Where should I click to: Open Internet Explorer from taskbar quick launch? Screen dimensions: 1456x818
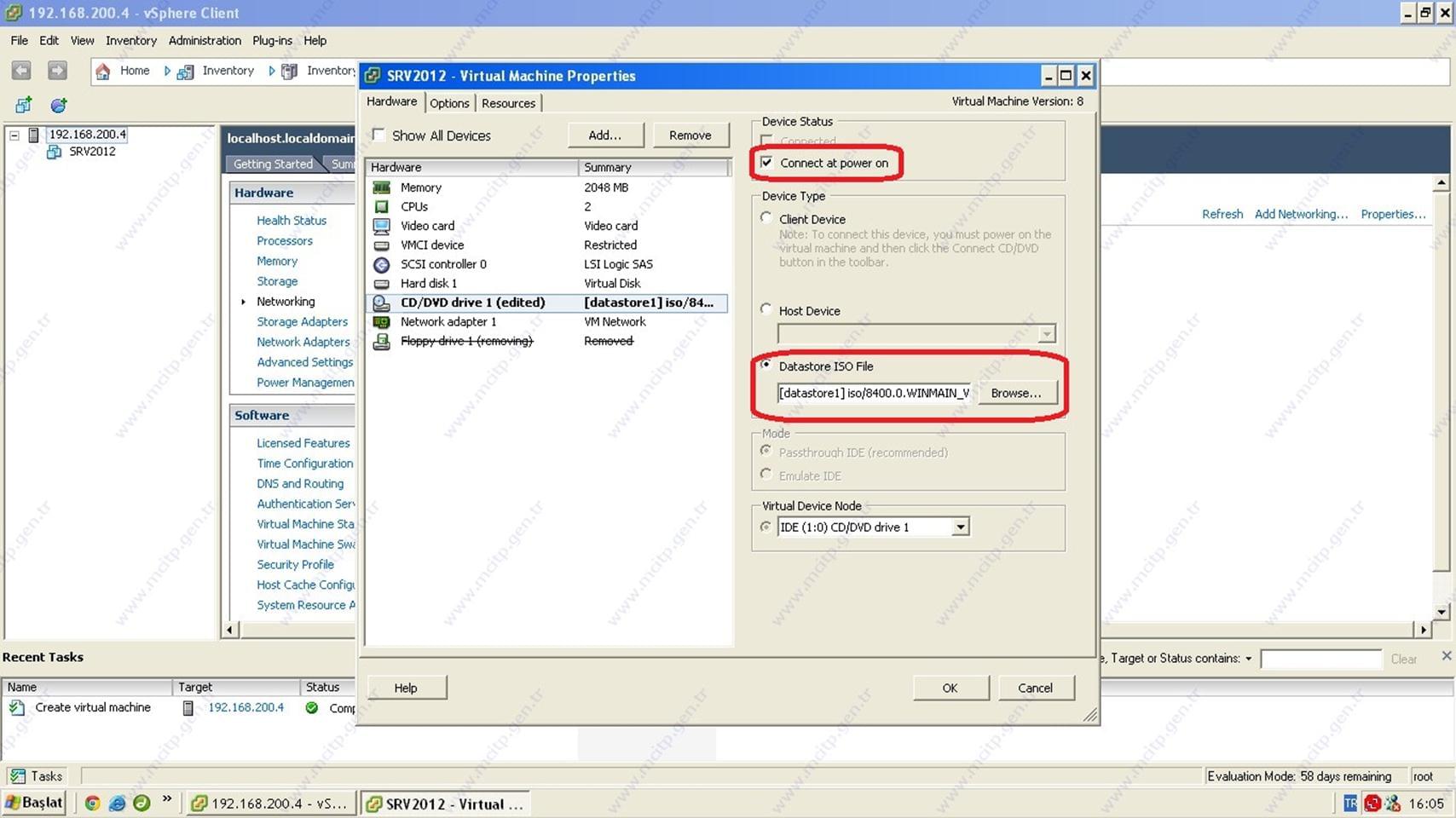(x=117, y=803)
